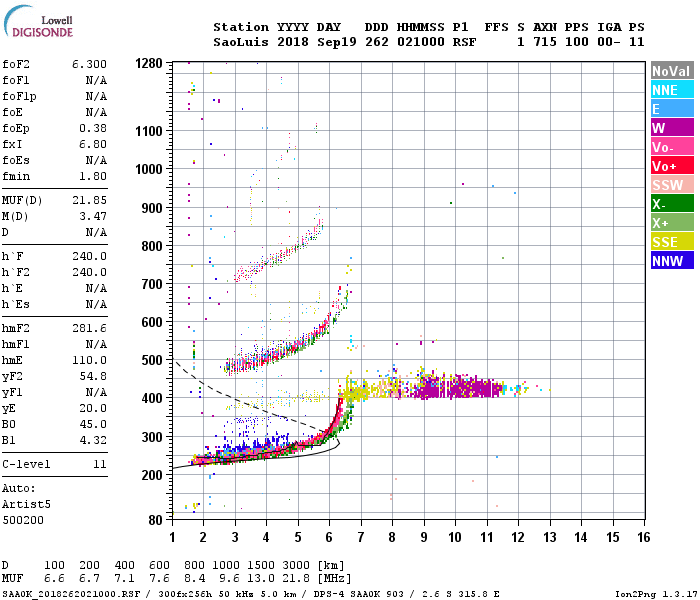Click the 400 height axis label
This screenshot has width=700, height=600.
(x=152, y=398)
